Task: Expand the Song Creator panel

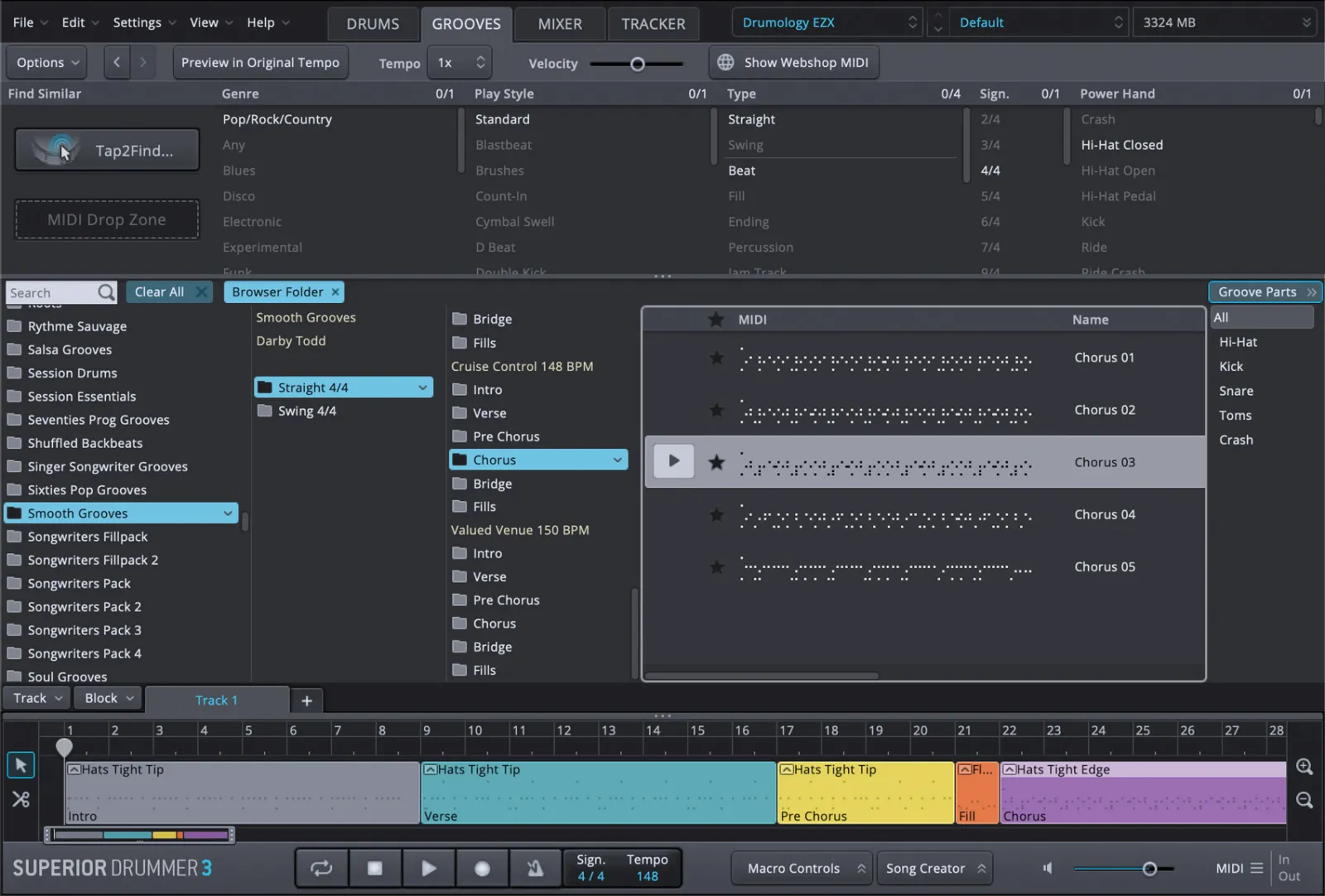Action: tap(934, 868)
